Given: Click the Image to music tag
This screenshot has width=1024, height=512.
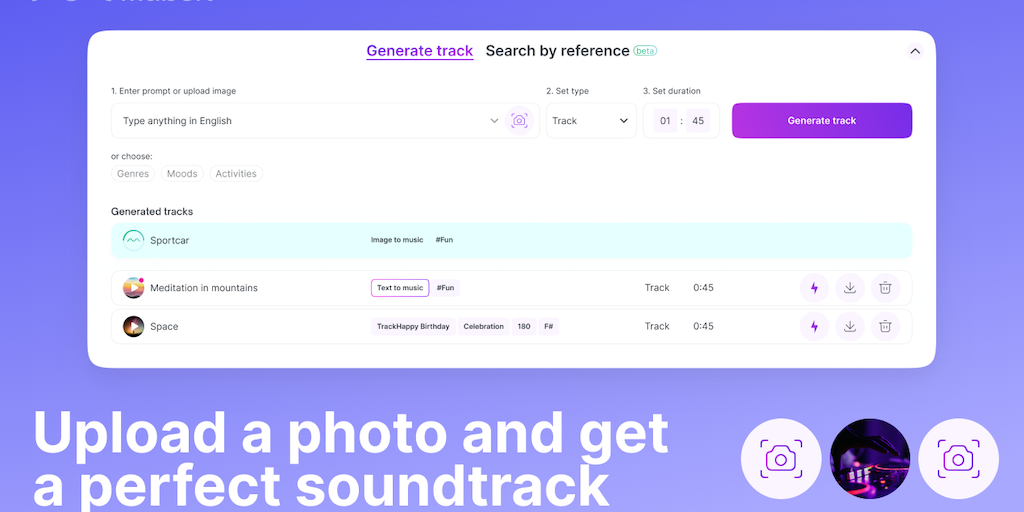Looking at the screenshot, I should pos(397,240).
